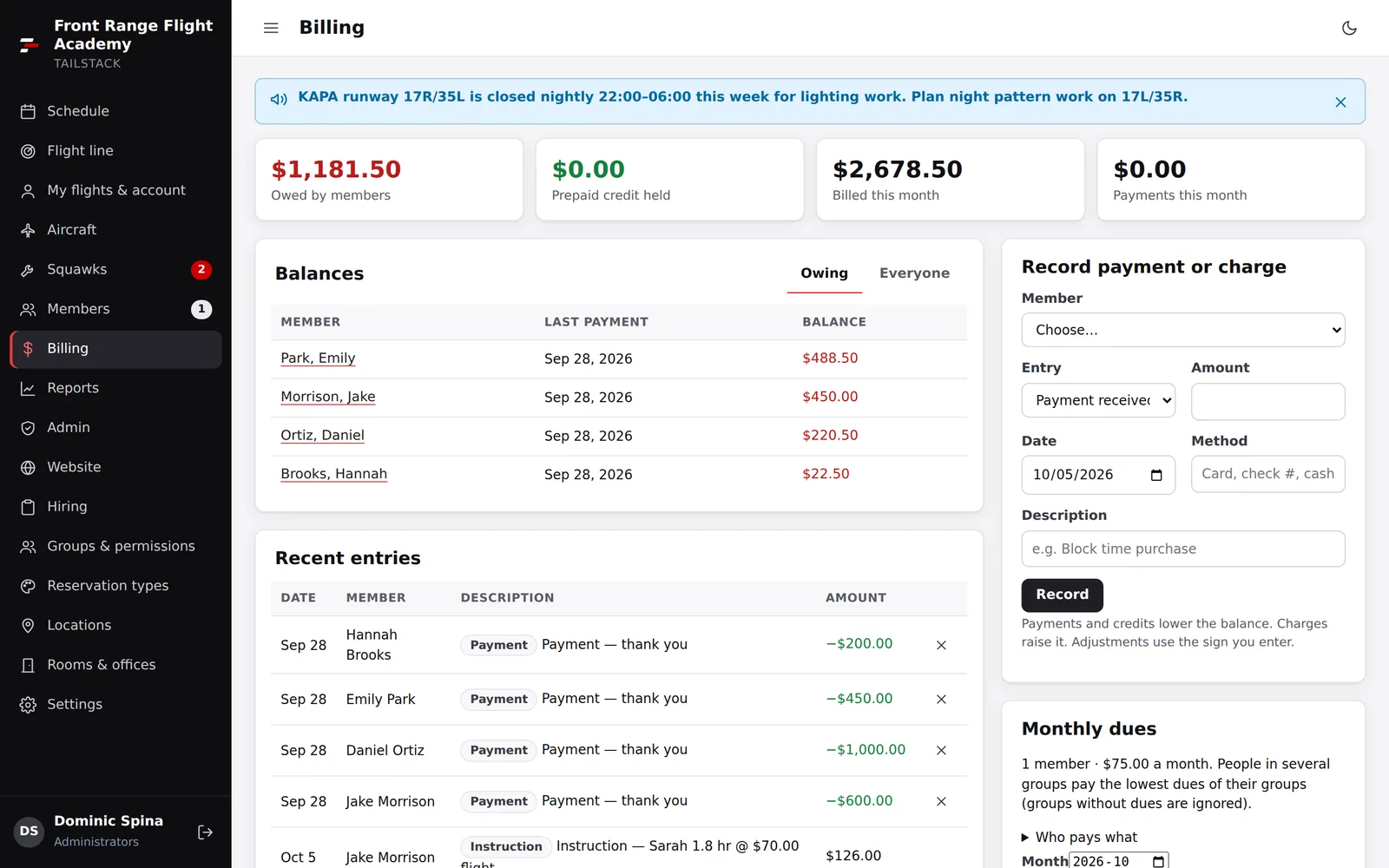Screen dimensions: 1389x868
Task: Focus the Amount input field
Action: click(x=1267, y=401)
